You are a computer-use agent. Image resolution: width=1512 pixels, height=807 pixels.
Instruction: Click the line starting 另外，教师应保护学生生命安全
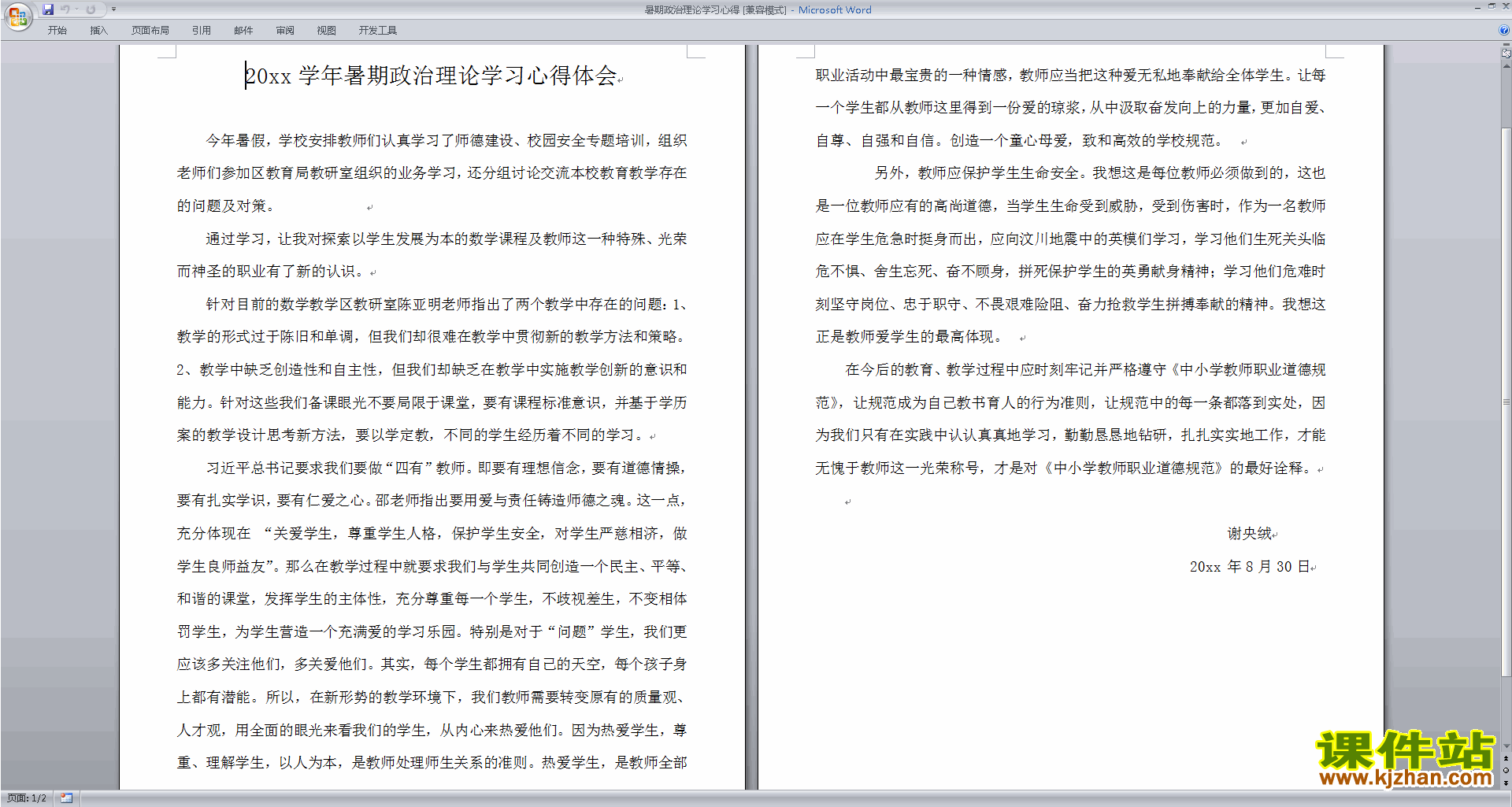pyautogui.click(x=1100, y=173)
